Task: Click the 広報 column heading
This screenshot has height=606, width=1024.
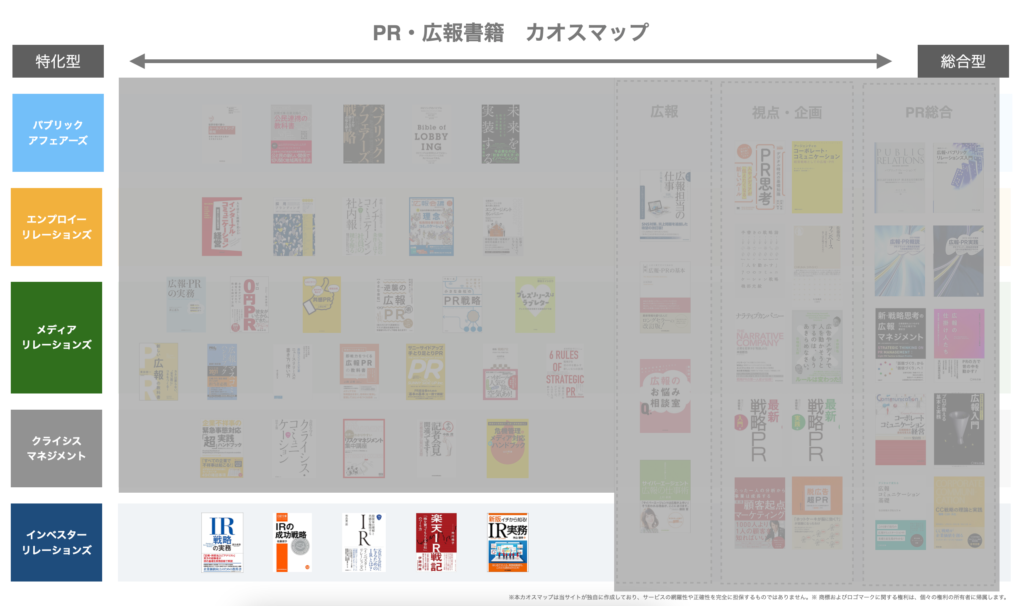Action: click(664, 112)
